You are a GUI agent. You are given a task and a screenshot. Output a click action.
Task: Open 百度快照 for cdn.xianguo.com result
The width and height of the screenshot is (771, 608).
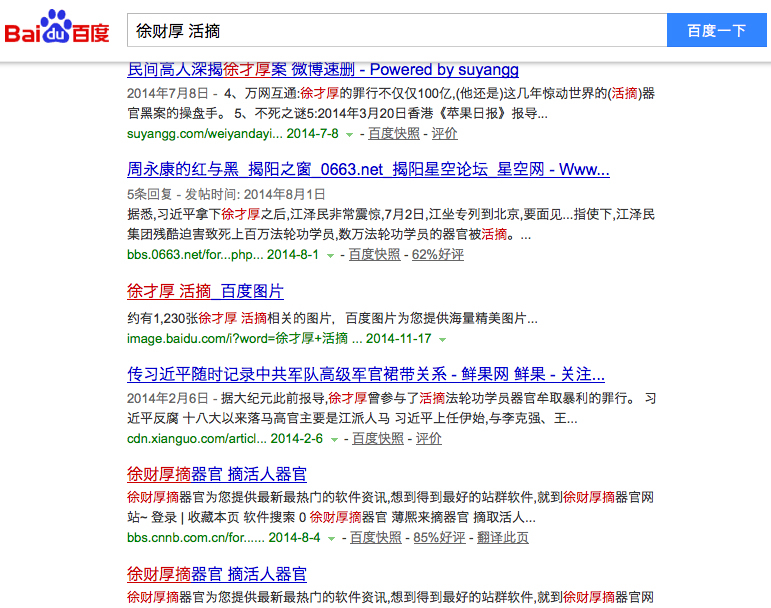coord(378,438)
